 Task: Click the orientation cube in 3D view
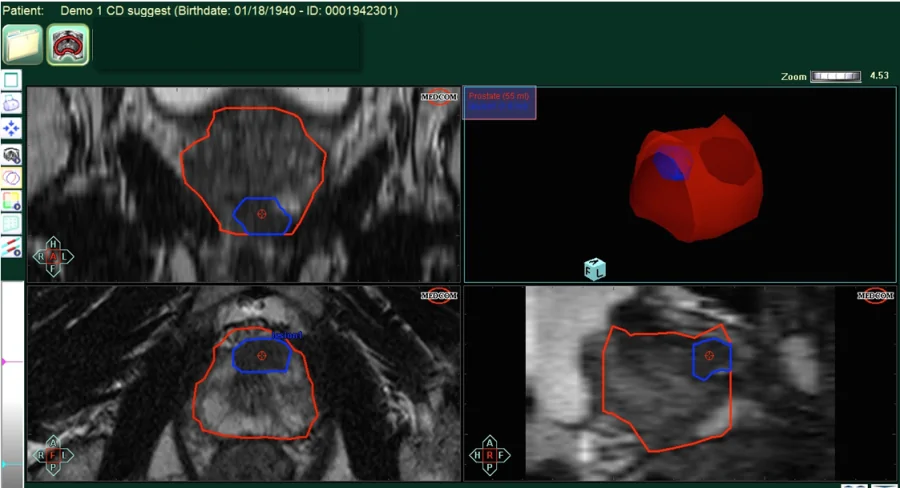click(595, 268)
